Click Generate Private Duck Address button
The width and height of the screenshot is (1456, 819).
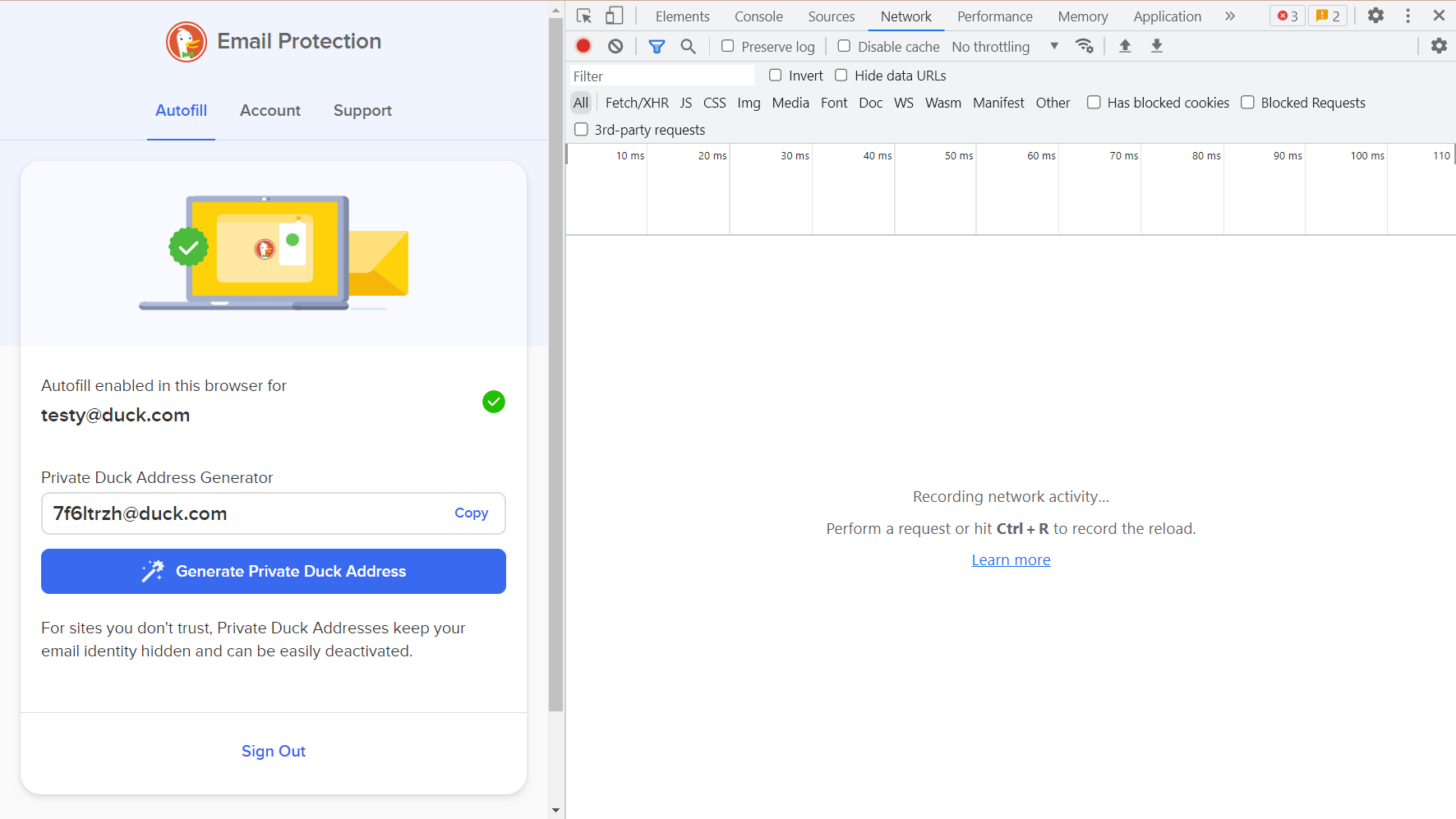click(274, 571)
